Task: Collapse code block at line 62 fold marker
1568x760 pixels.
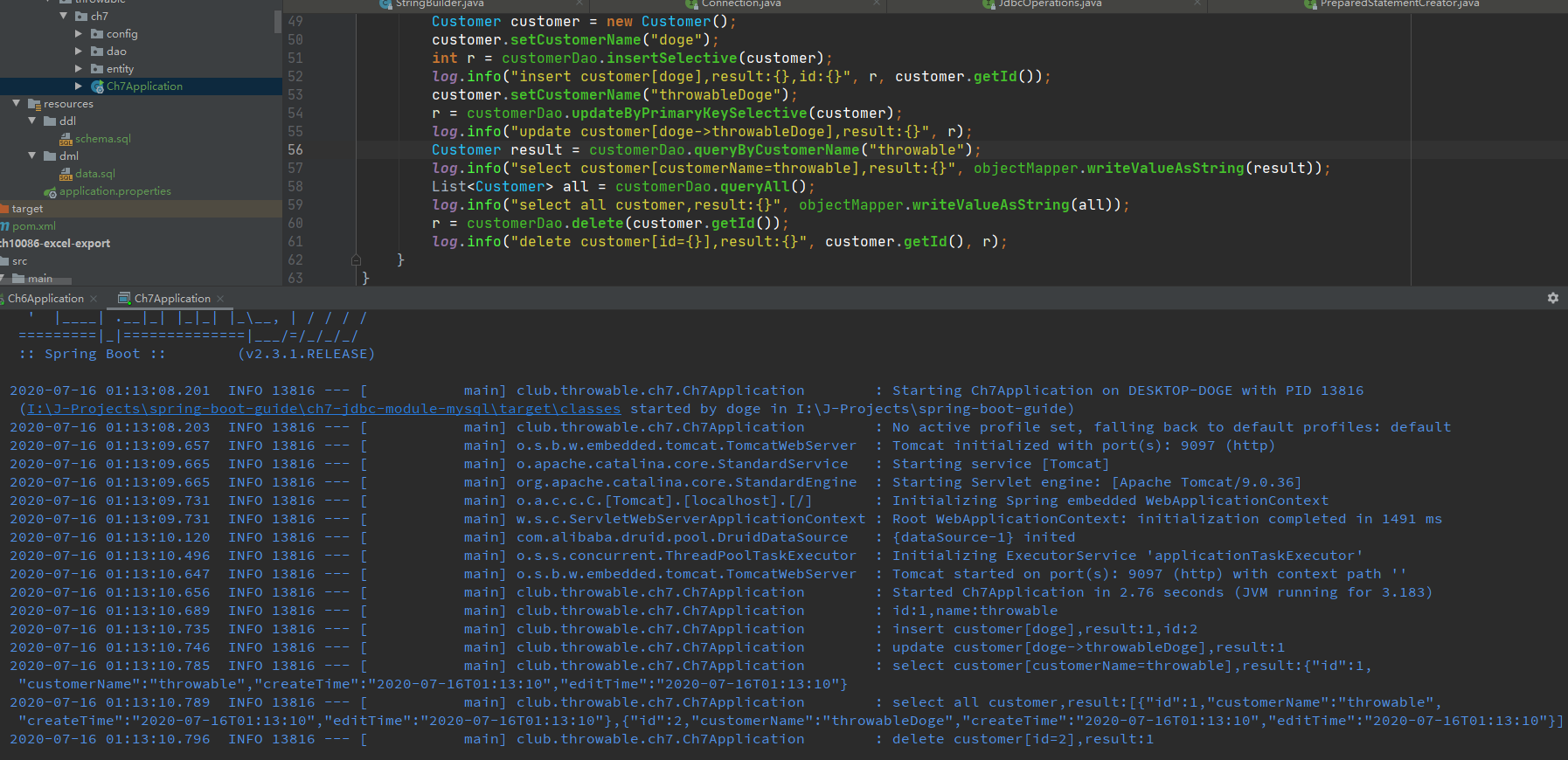Action: tap(356, 259)
